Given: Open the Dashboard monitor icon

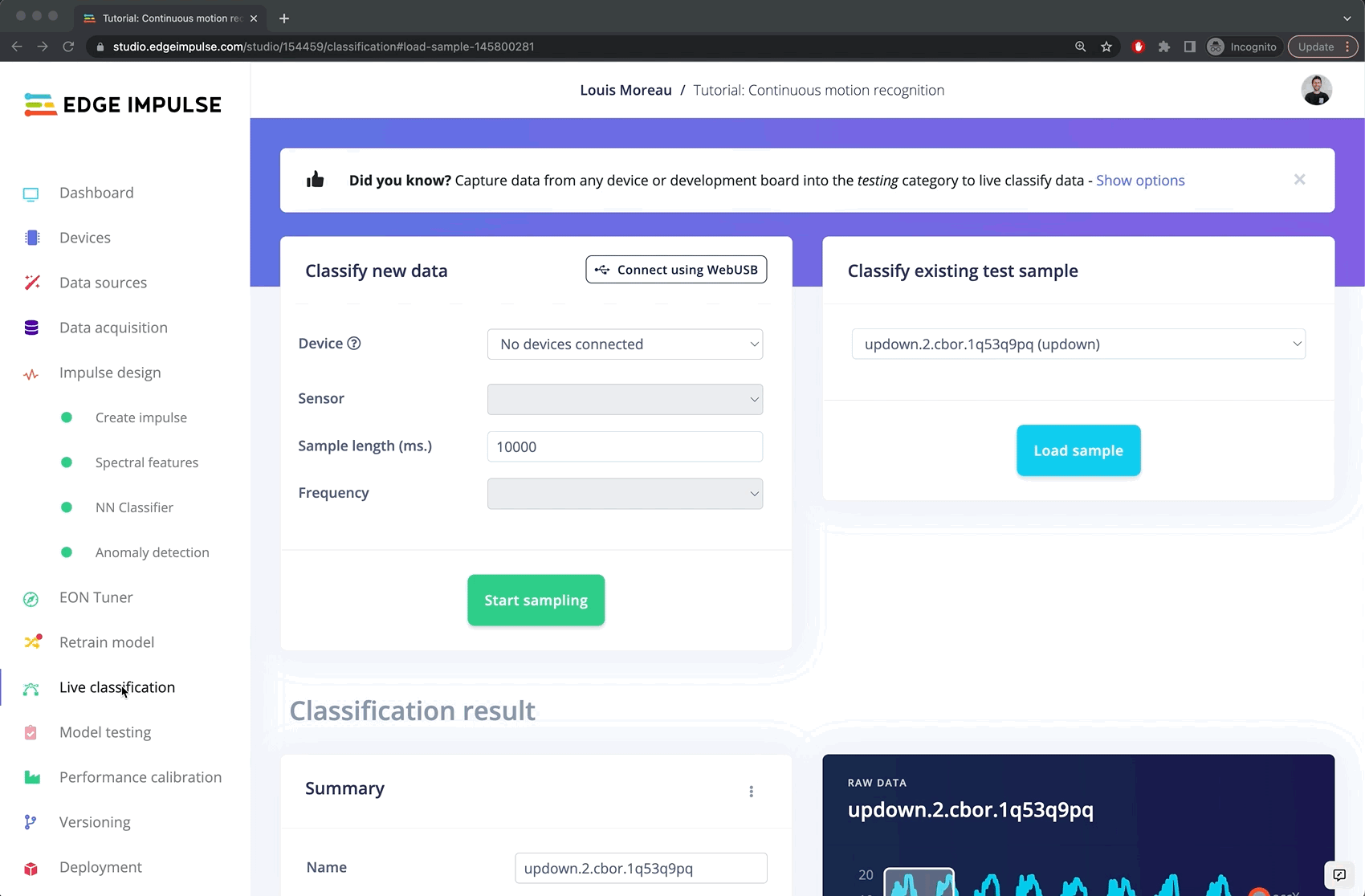Looking at the screenshot, I should [31, 193].
